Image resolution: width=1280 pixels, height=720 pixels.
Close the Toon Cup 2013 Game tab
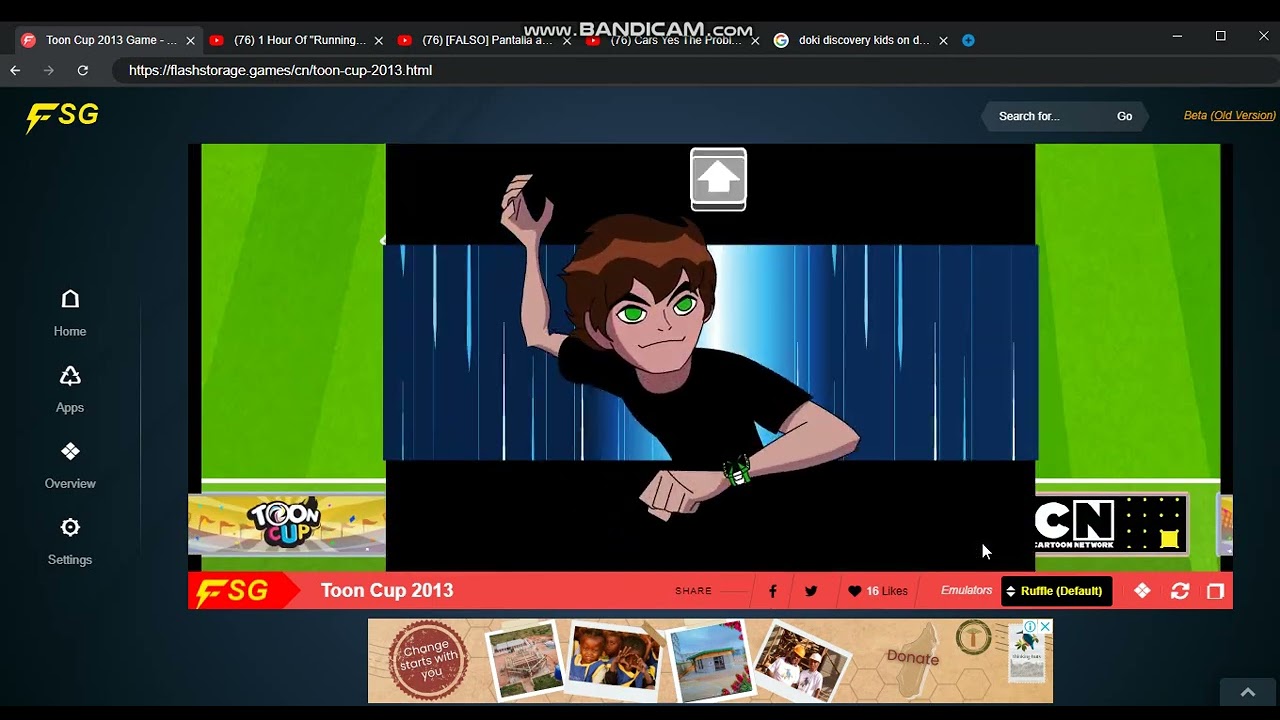coord(190,41)
